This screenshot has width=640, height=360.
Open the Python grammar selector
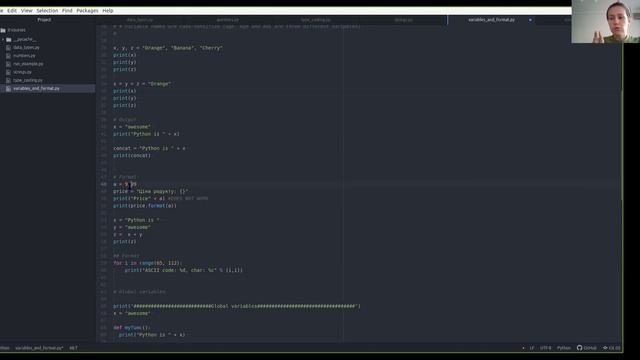(x=564, y=348)
